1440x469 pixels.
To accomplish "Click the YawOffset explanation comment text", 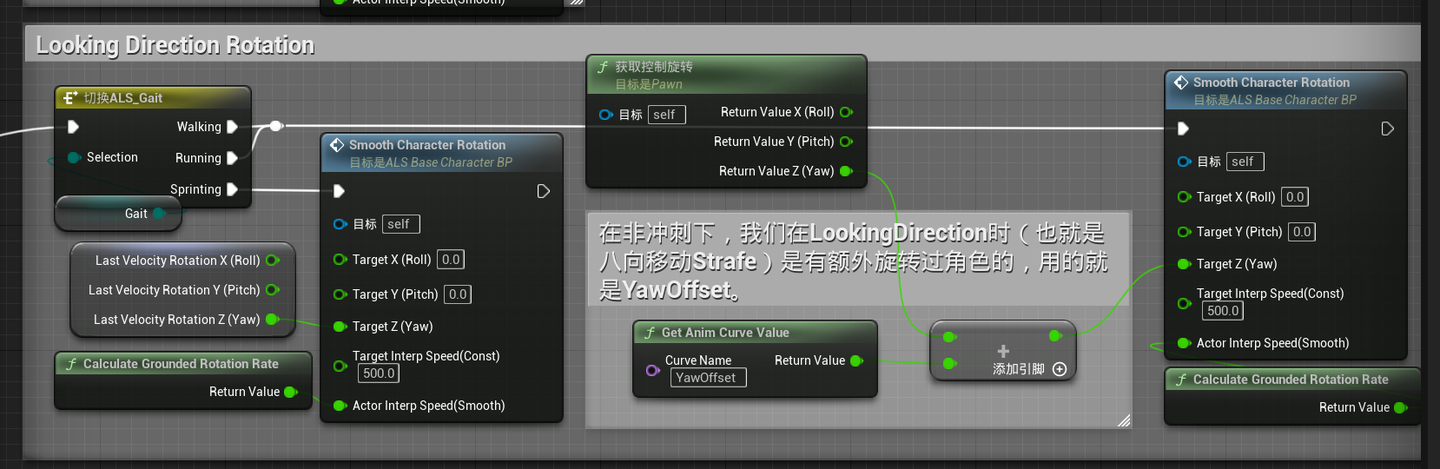I will click(x=852, y=262).
